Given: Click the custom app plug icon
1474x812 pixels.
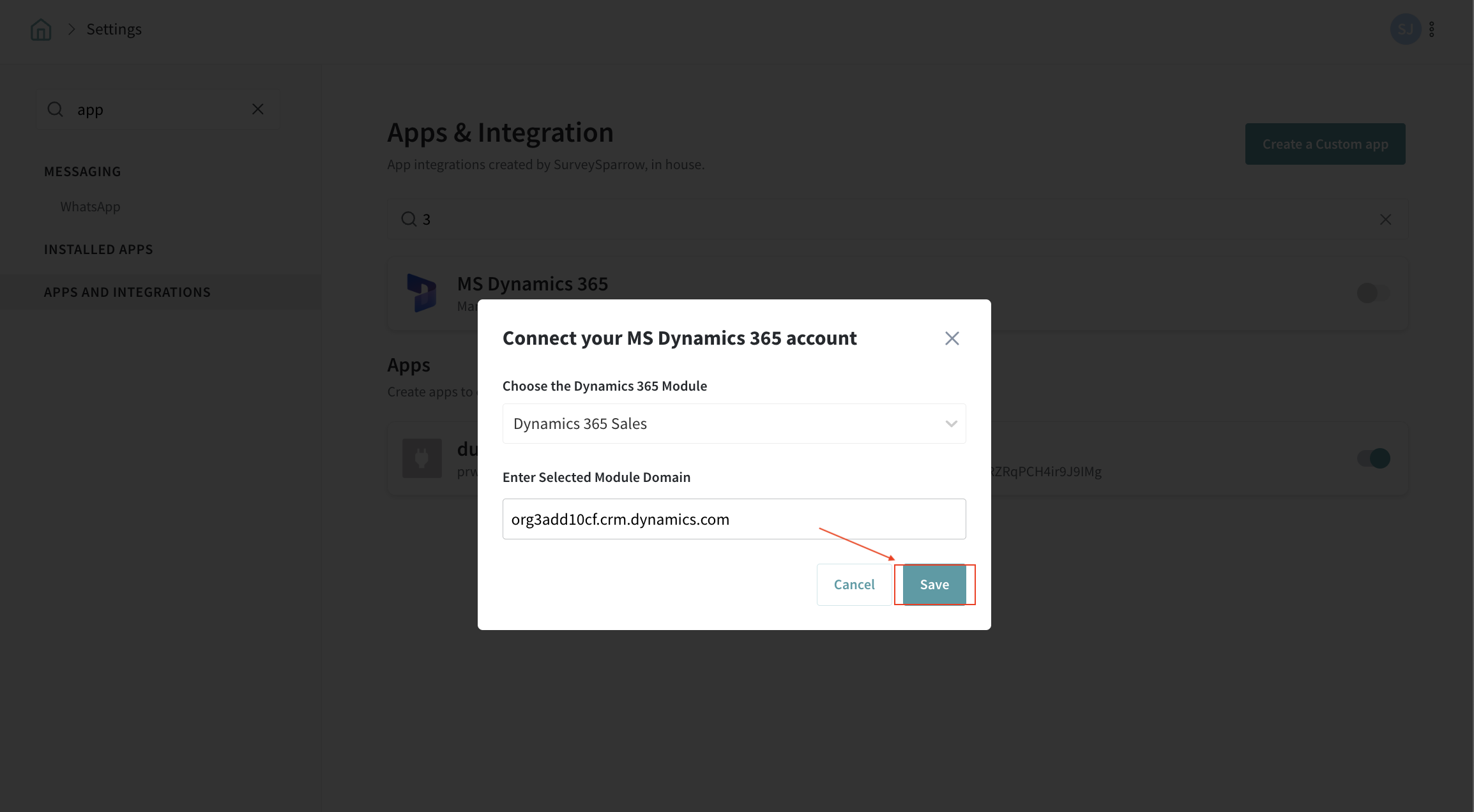Looking at the screenshot, I should pyautogui.click(x=422, y=458).
